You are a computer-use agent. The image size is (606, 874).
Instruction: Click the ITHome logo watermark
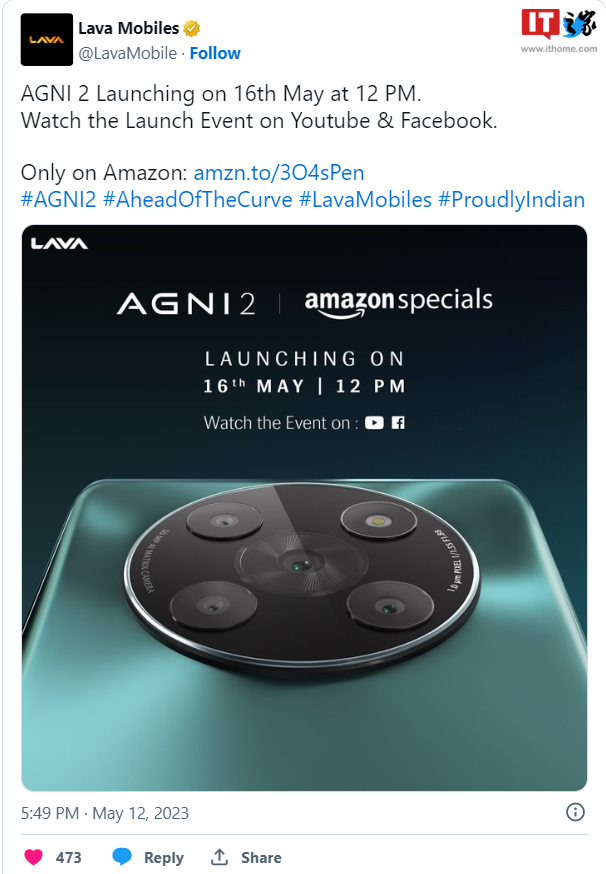[x=559, y=31]
